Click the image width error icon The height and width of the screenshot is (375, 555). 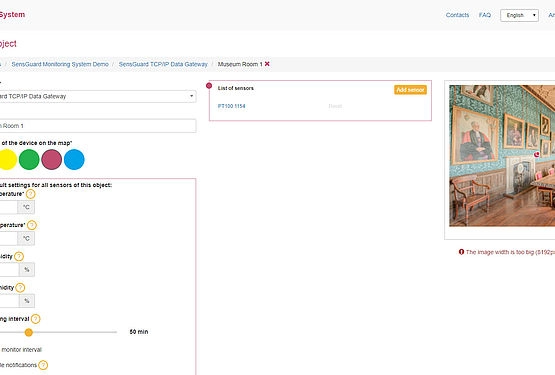(x=461, y=252)
